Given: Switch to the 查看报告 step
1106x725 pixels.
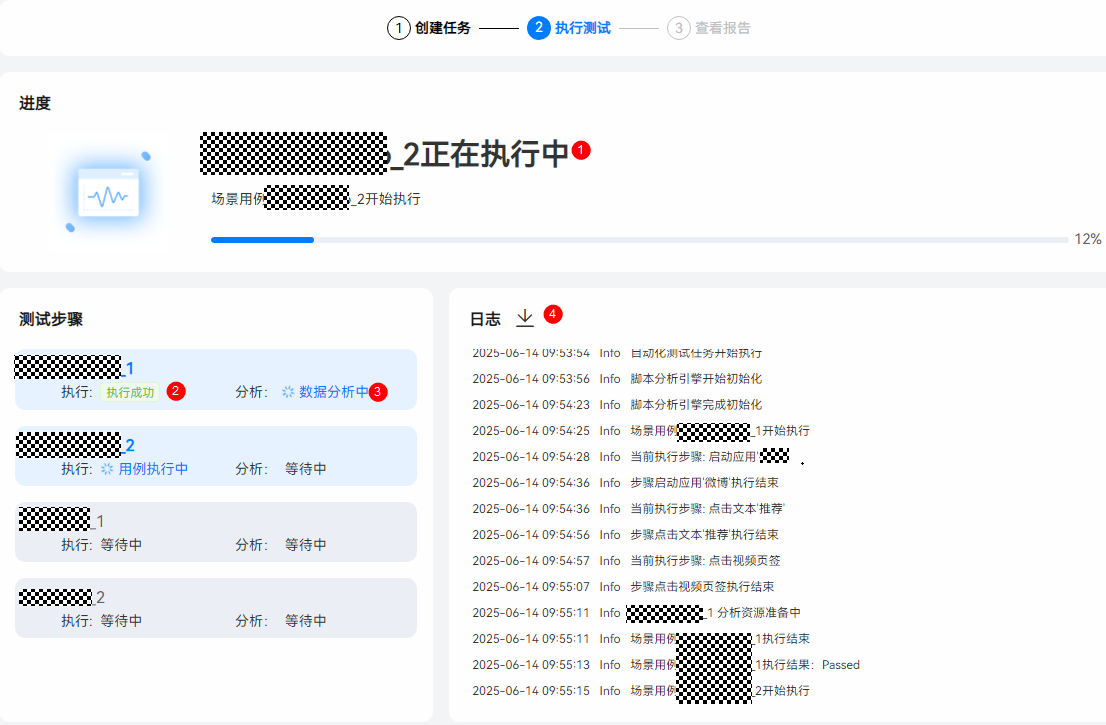Looking at the screenshot, I should (x=723, y=28).
